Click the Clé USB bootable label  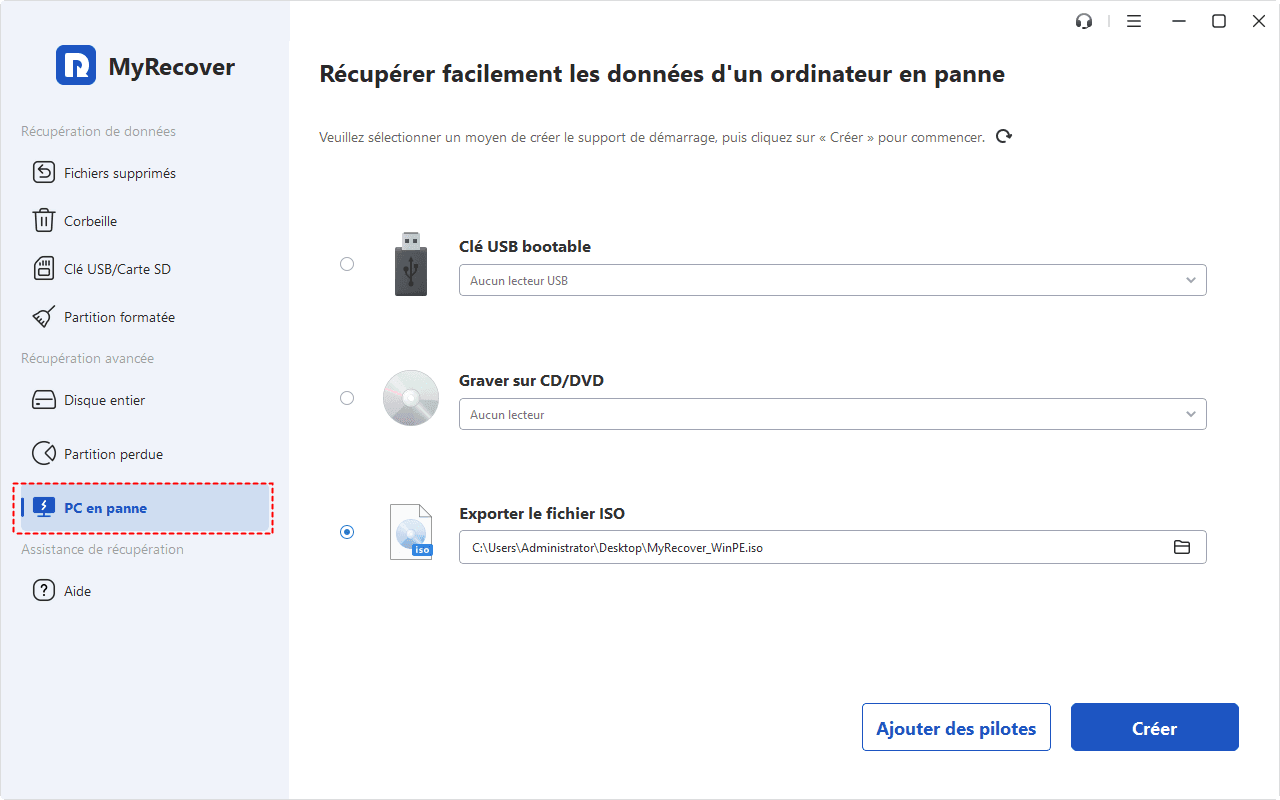tap(525, 246)
